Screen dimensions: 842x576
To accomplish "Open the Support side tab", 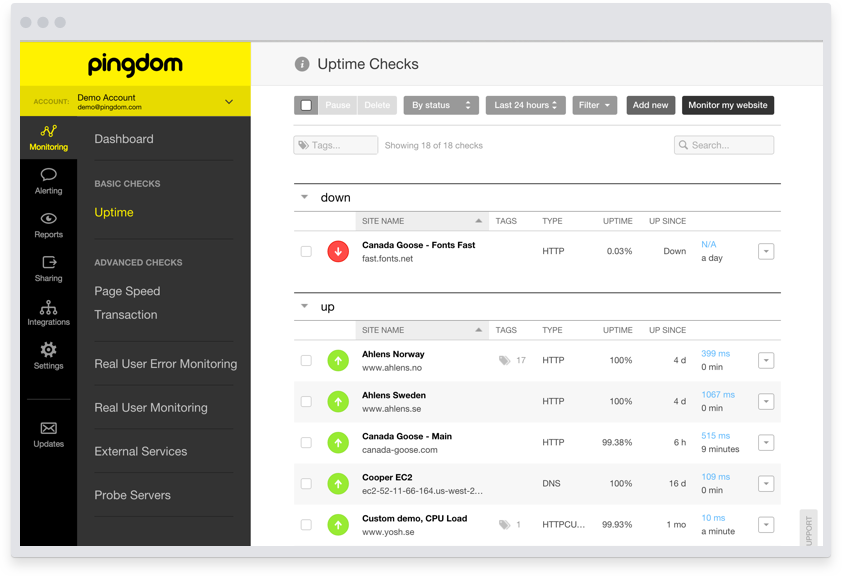I will click(808, 528).
